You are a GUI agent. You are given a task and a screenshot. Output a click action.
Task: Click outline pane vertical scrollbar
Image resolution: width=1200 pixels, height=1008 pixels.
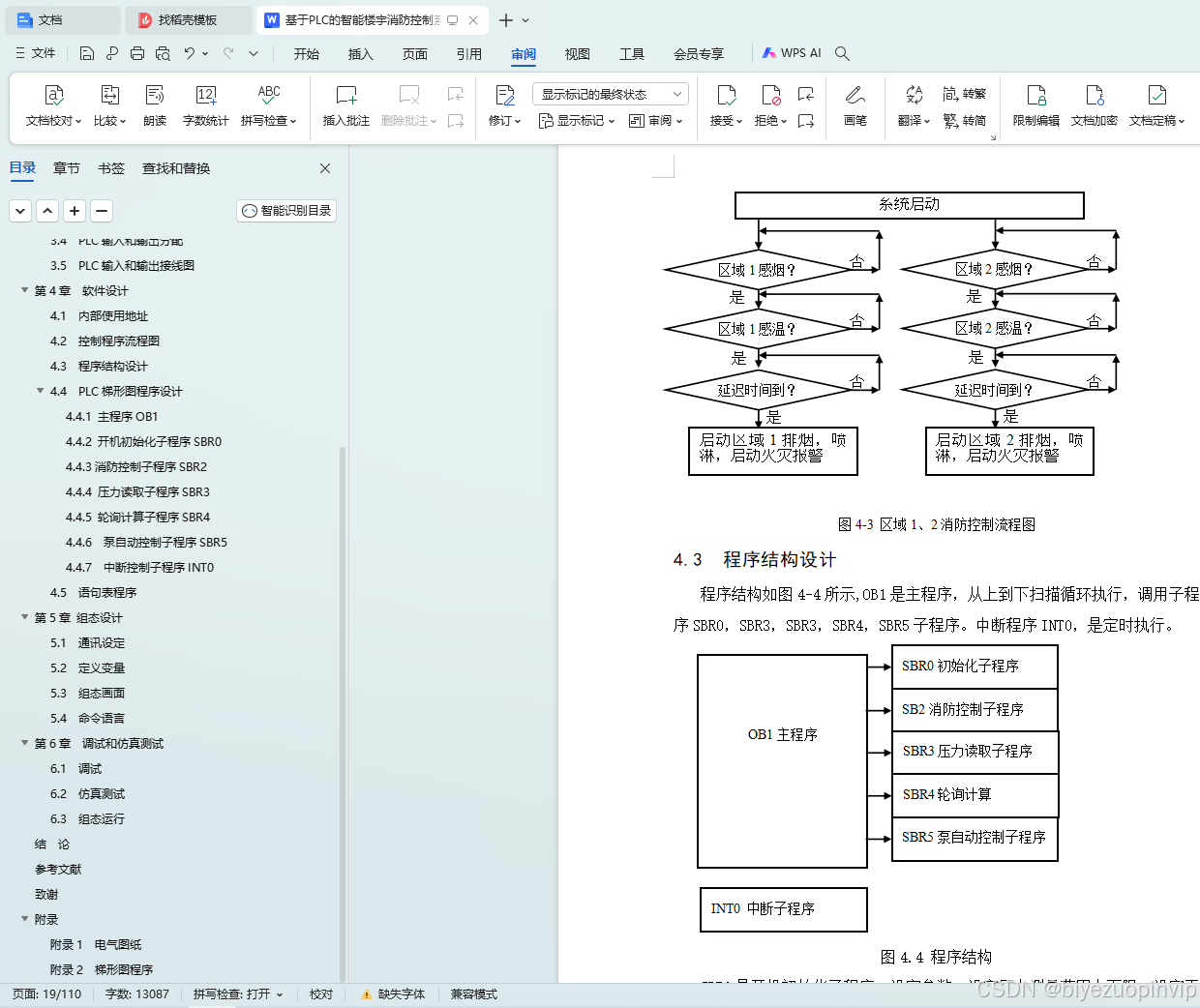click(x=343, y=714)
